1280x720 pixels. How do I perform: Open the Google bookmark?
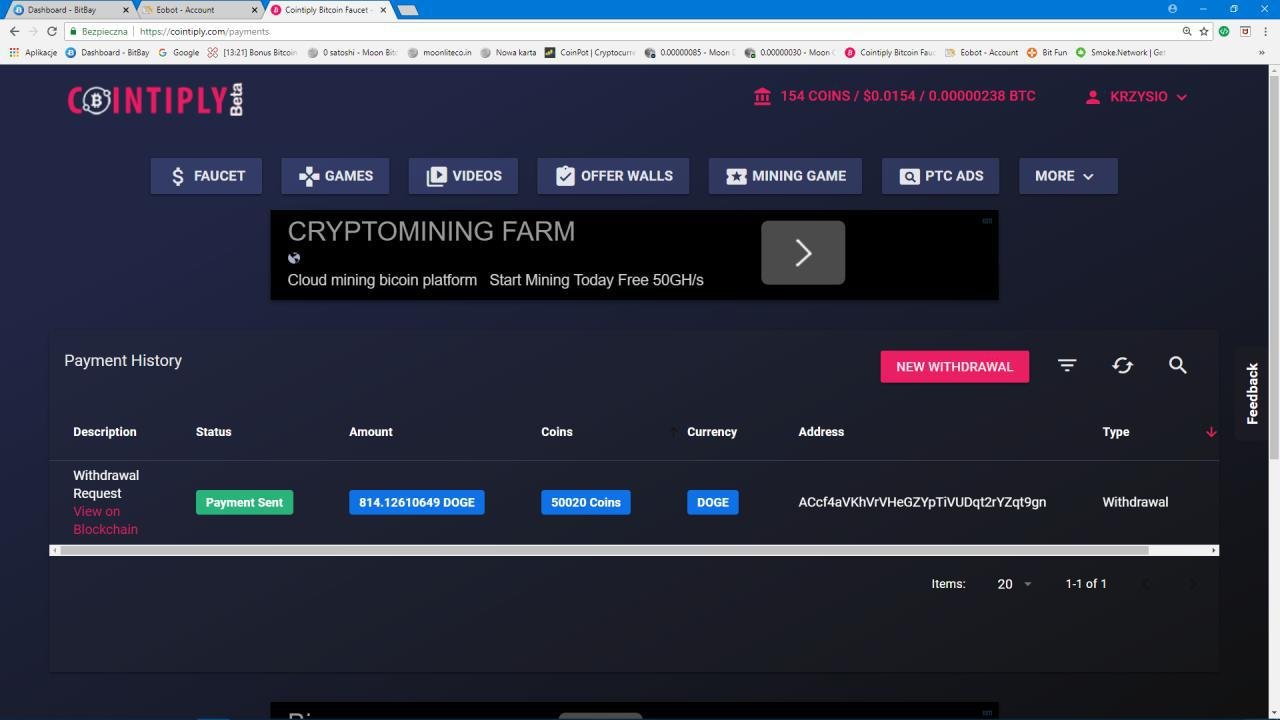[179, 52]
